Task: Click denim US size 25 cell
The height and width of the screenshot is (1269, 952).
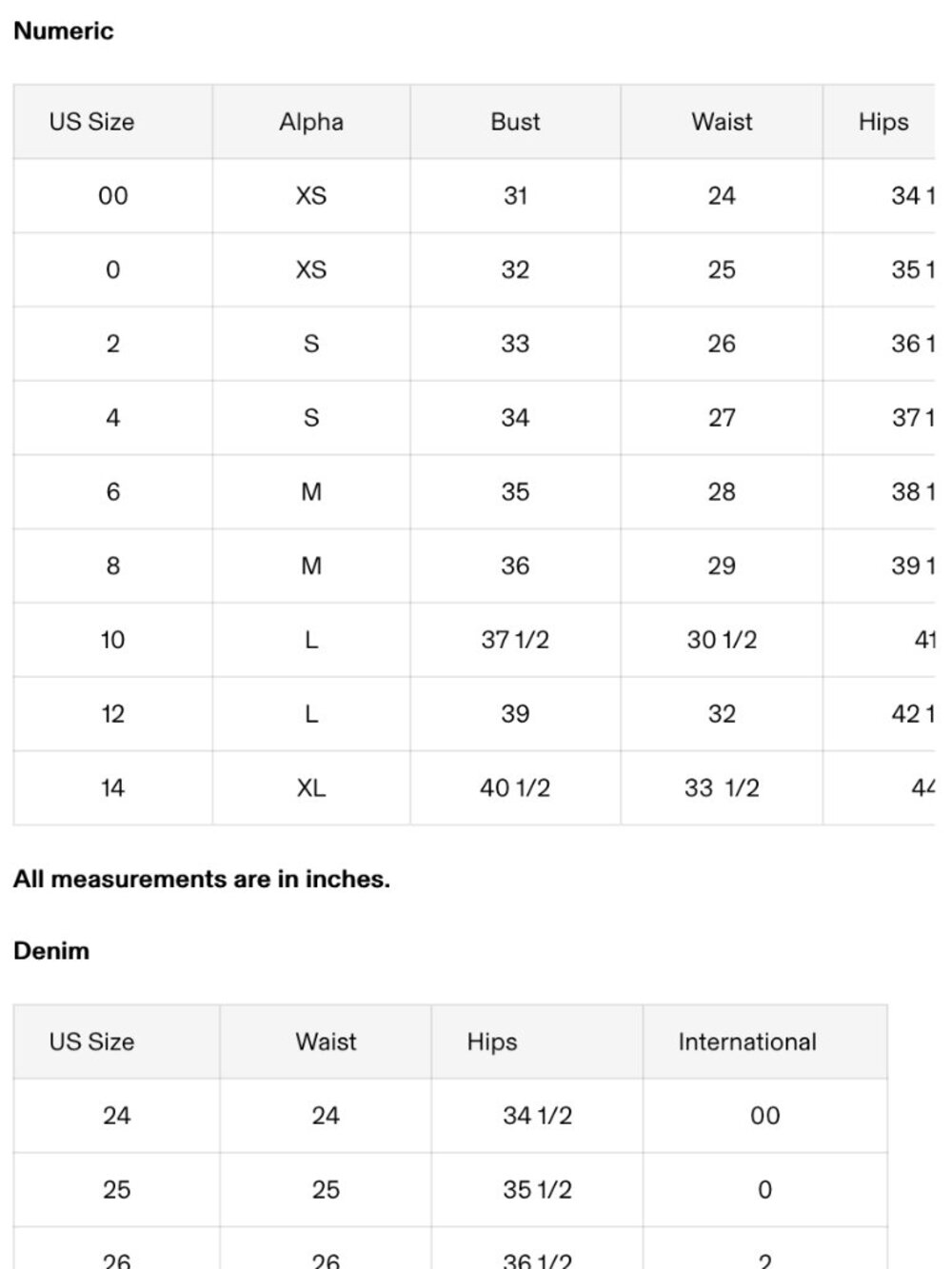Action: click(x=116, y=1190)
